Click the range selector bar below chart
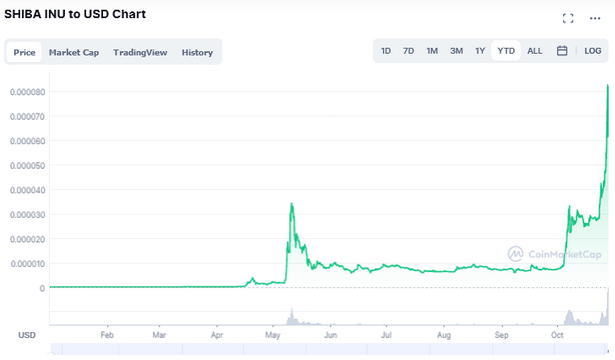 tap(329, 349)
